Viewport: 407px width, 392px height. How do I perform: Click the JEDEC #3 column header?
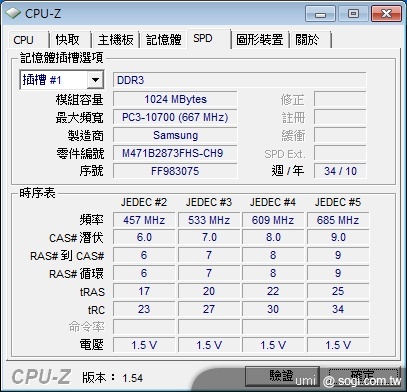click(209, 202)
